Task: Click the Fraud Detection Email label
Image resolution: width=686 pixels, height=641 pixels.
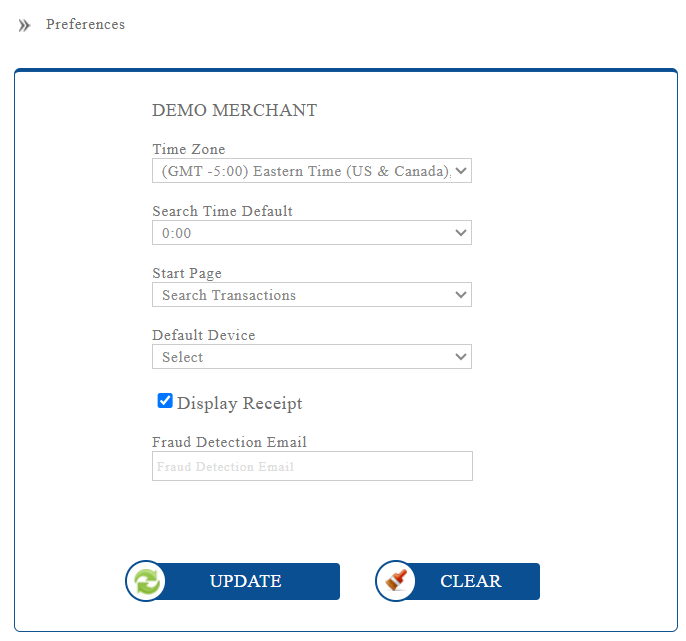Action: click(x=229, y=442)
